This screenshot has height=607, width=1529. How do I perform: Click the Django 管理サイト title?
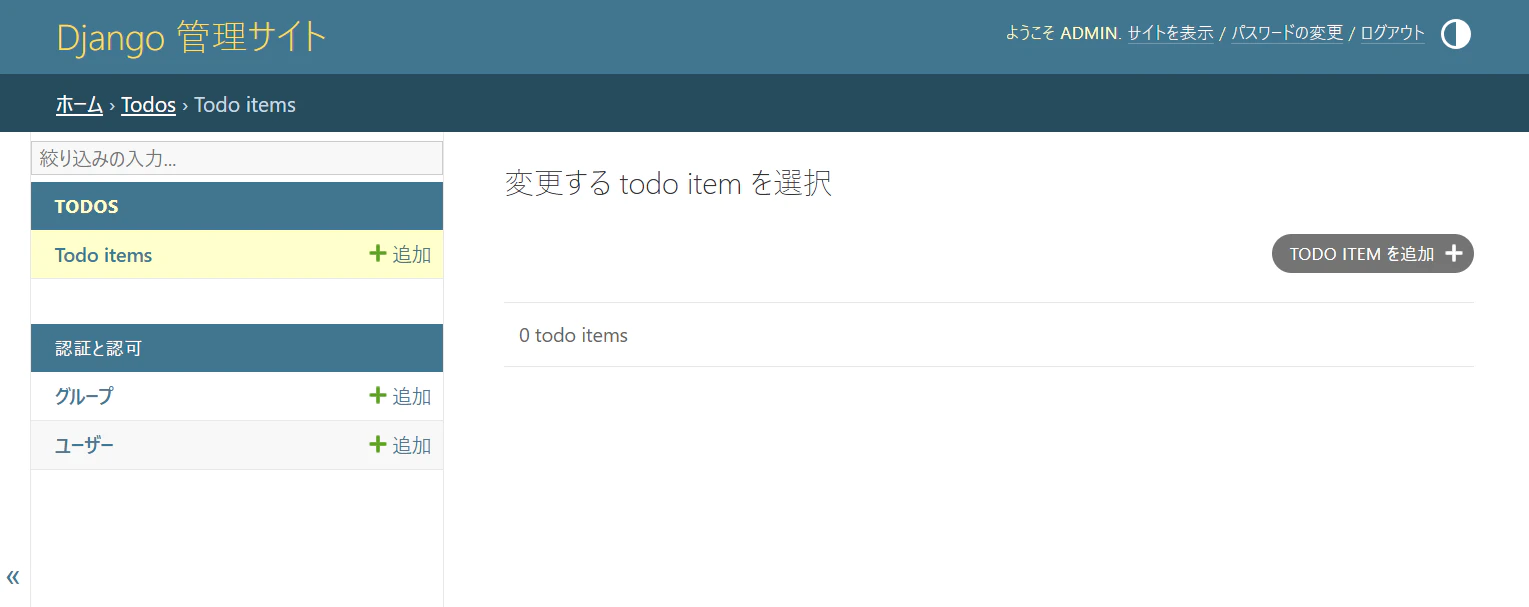[192, 37]
